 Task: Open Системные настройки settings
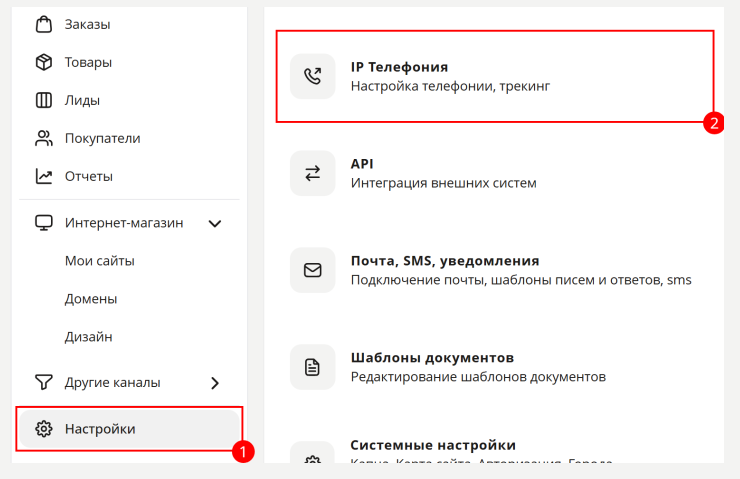click(433, 445)
